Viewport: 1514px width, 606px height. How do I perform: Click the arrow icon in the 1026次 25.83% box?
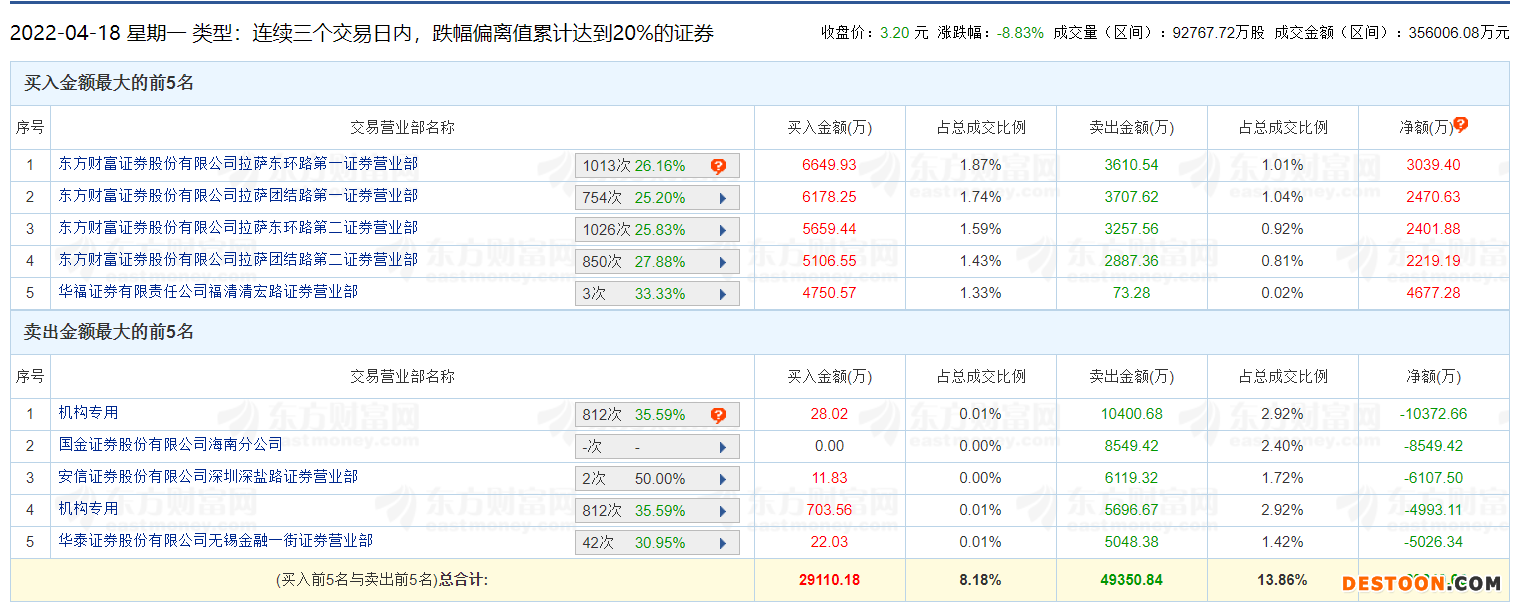point(723,230)
